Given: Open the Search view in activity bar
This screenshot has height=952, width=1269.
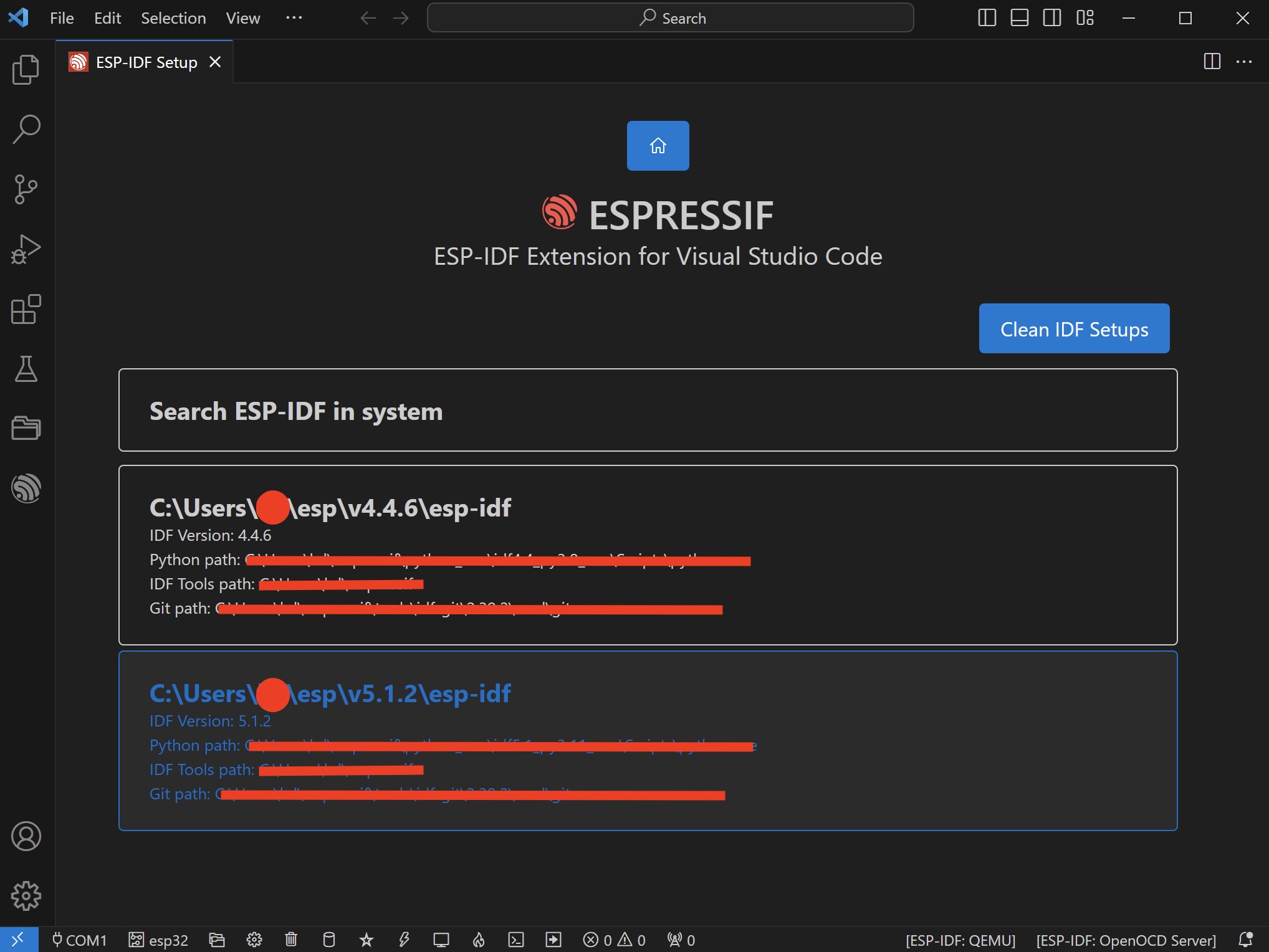Looking at the screenshot, I should (26, 129).
